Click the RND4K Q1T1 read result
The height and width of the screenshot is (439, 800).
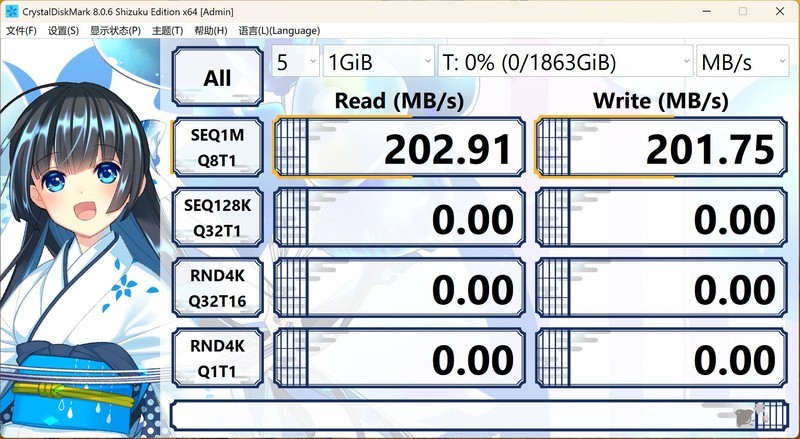399,358
